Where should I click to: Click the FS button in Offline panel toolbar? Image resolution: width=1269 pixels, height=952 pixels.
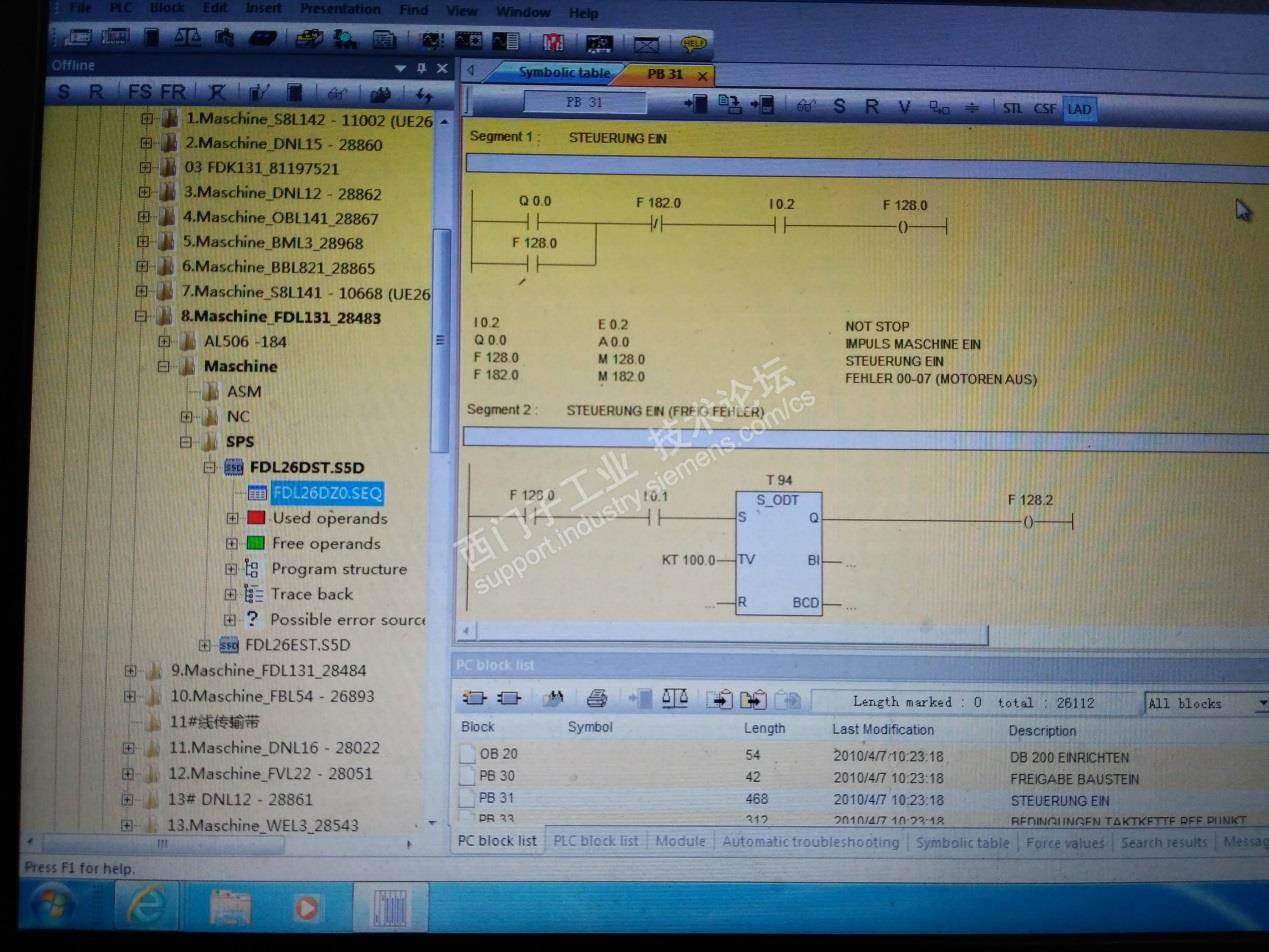(140, 92)
